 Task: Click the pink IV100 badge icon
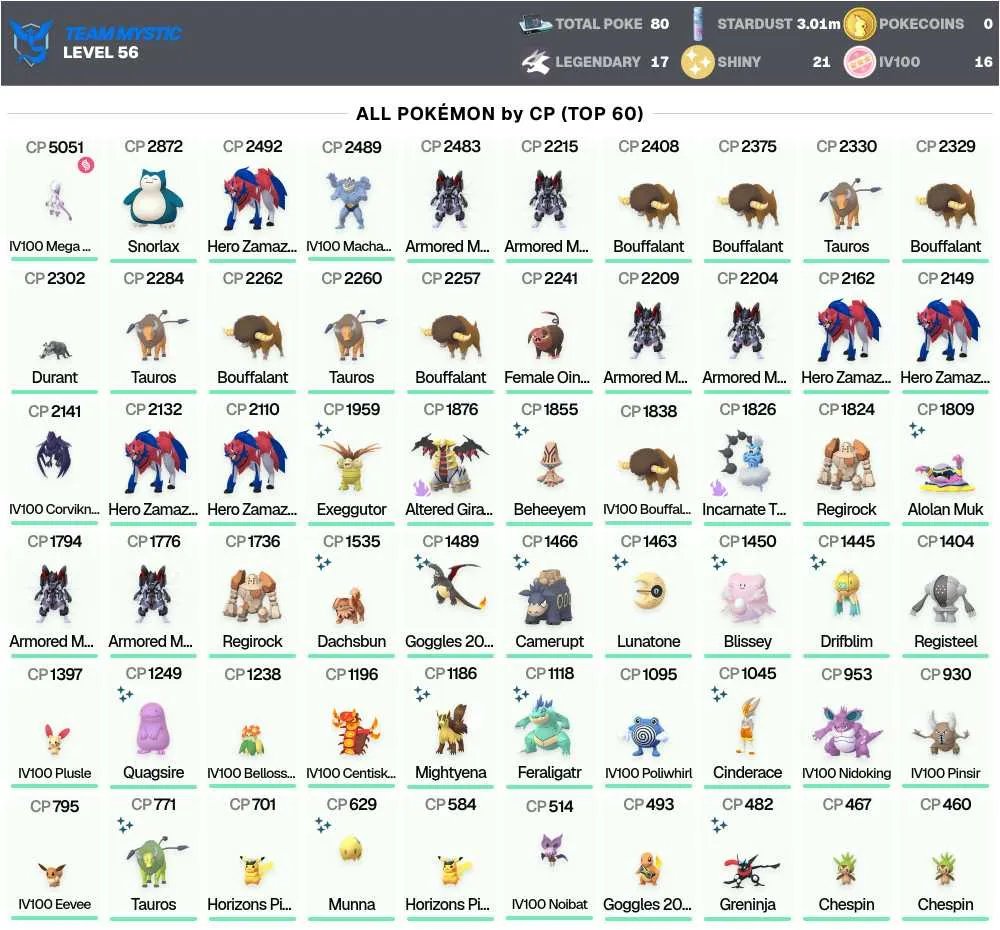tap(859, 62)
